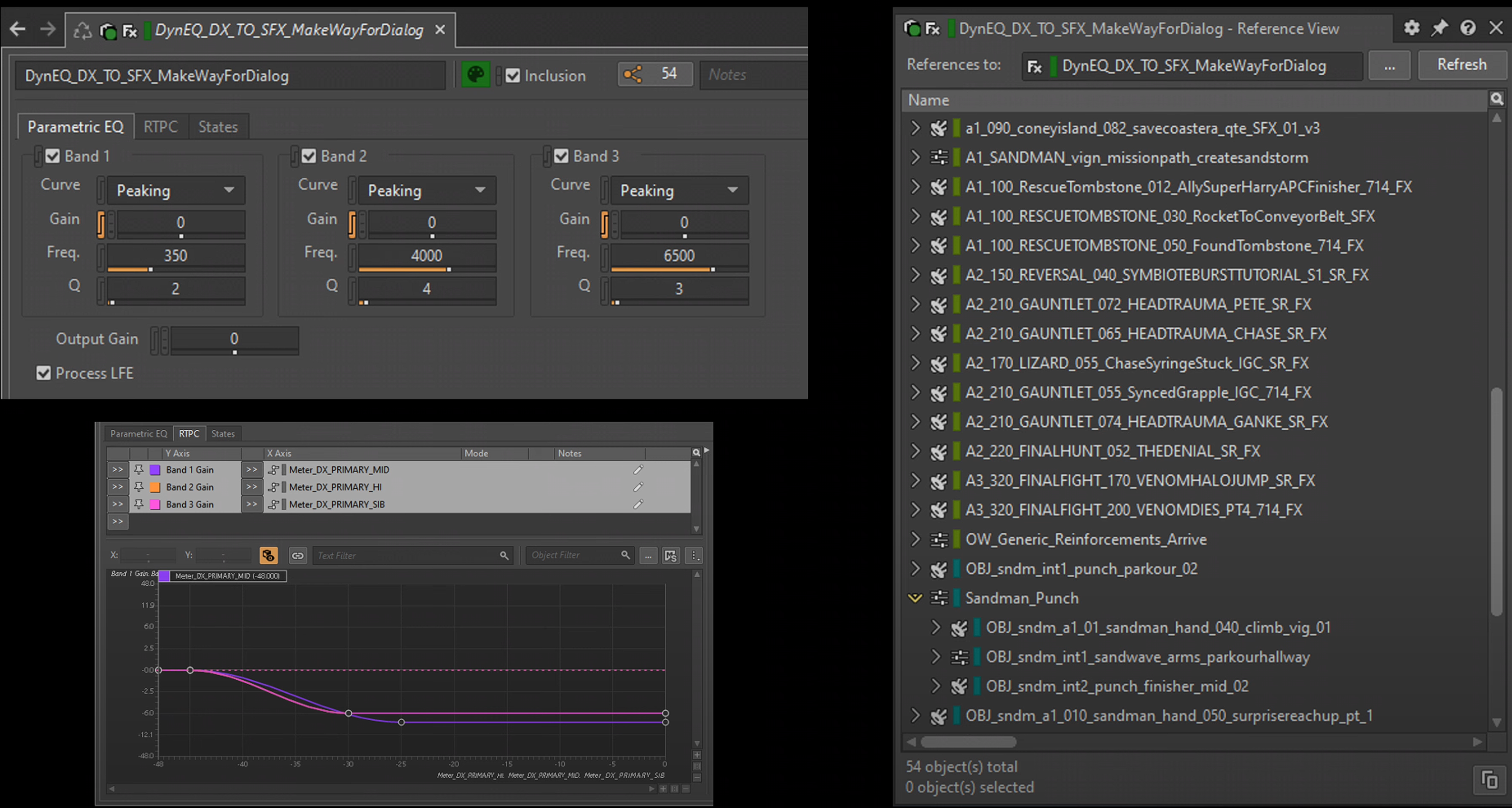Screen dimensions: 1512x808
Task: Click the edit pencil for Meter_DX_PRIMARY_HI
Action: (x=638, y=487)
